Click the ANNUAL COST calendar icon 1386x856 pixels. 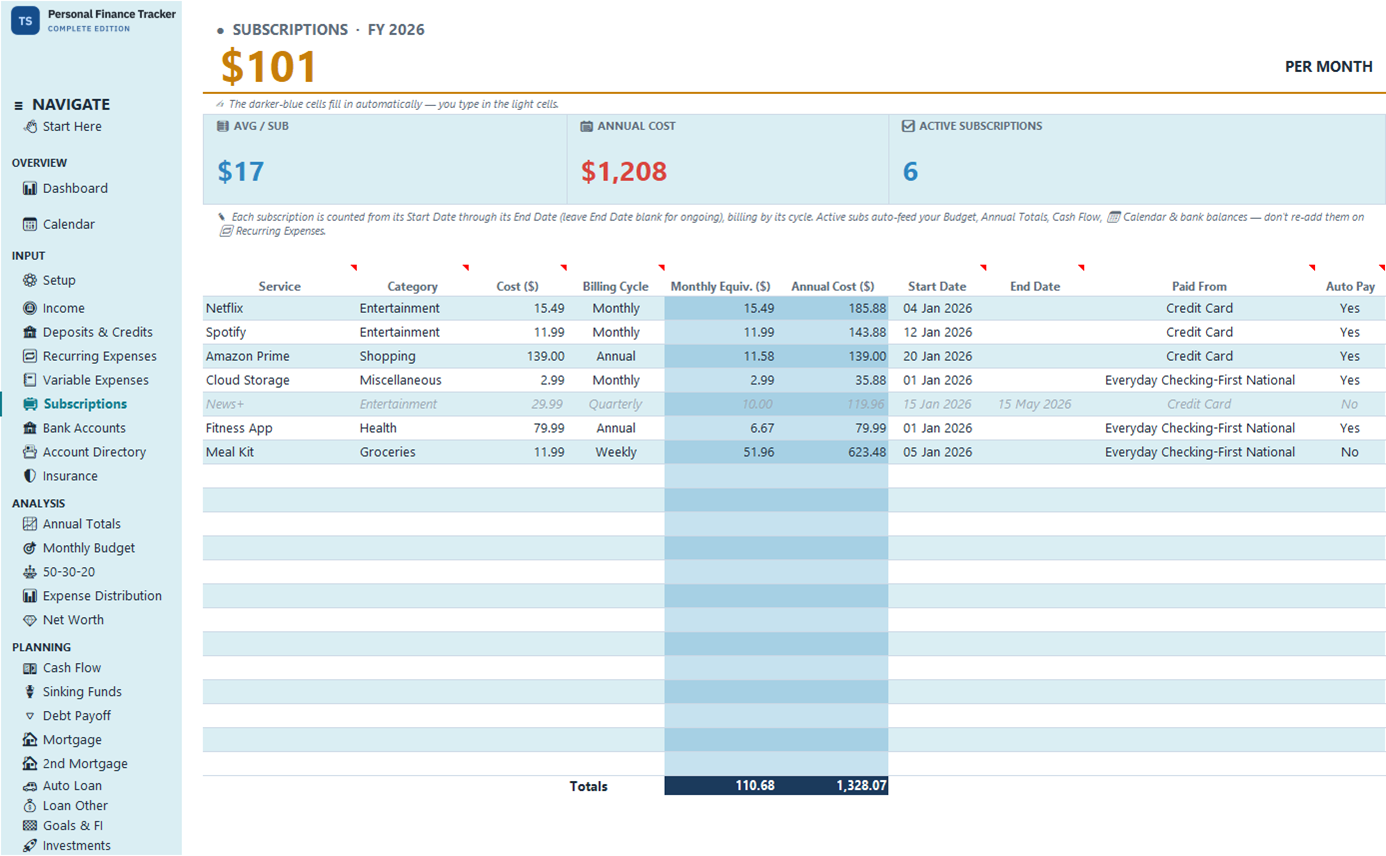(587, 127)
